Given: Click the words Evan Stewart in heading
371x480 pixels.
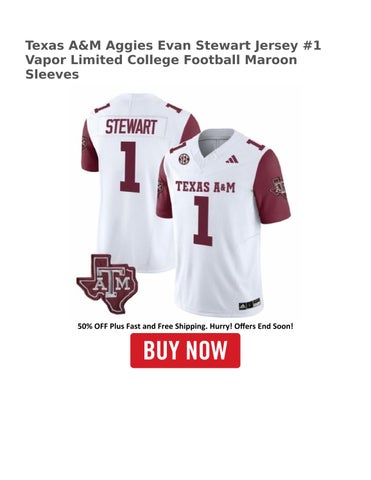Looking at the screenshot, I should coord(205,45).
